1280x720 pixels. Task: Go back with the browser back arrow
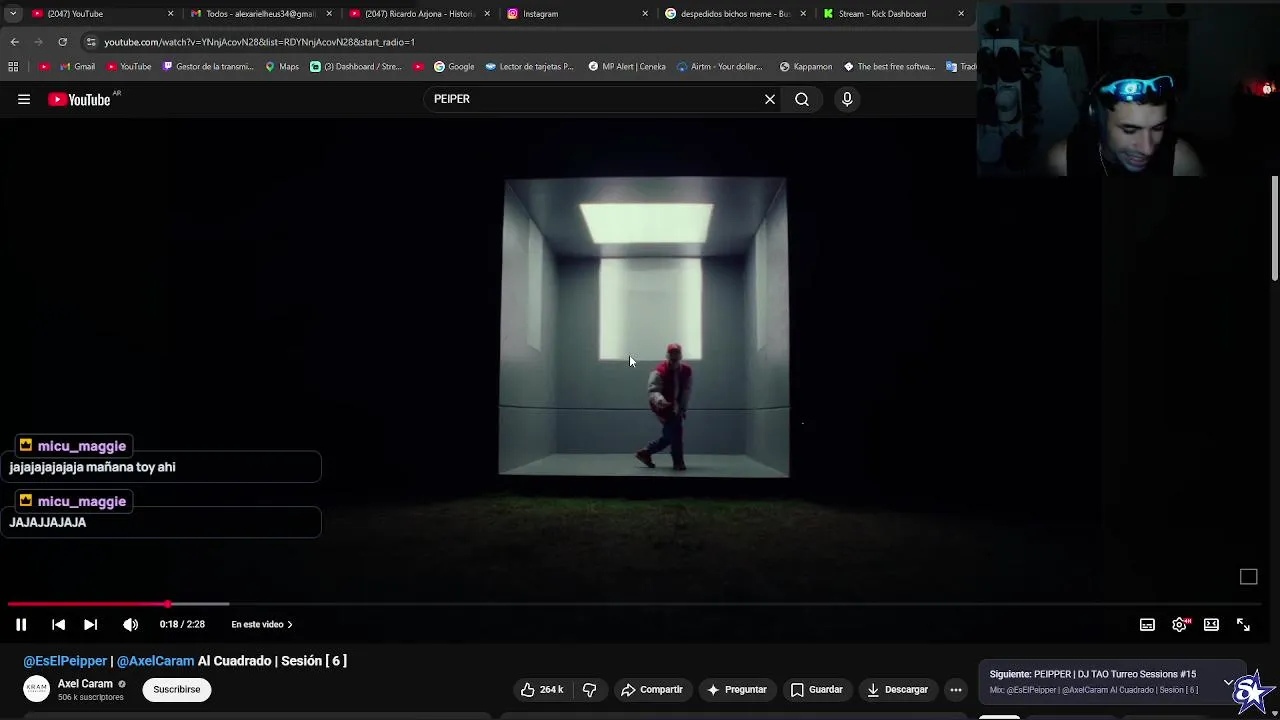point(15,42)
